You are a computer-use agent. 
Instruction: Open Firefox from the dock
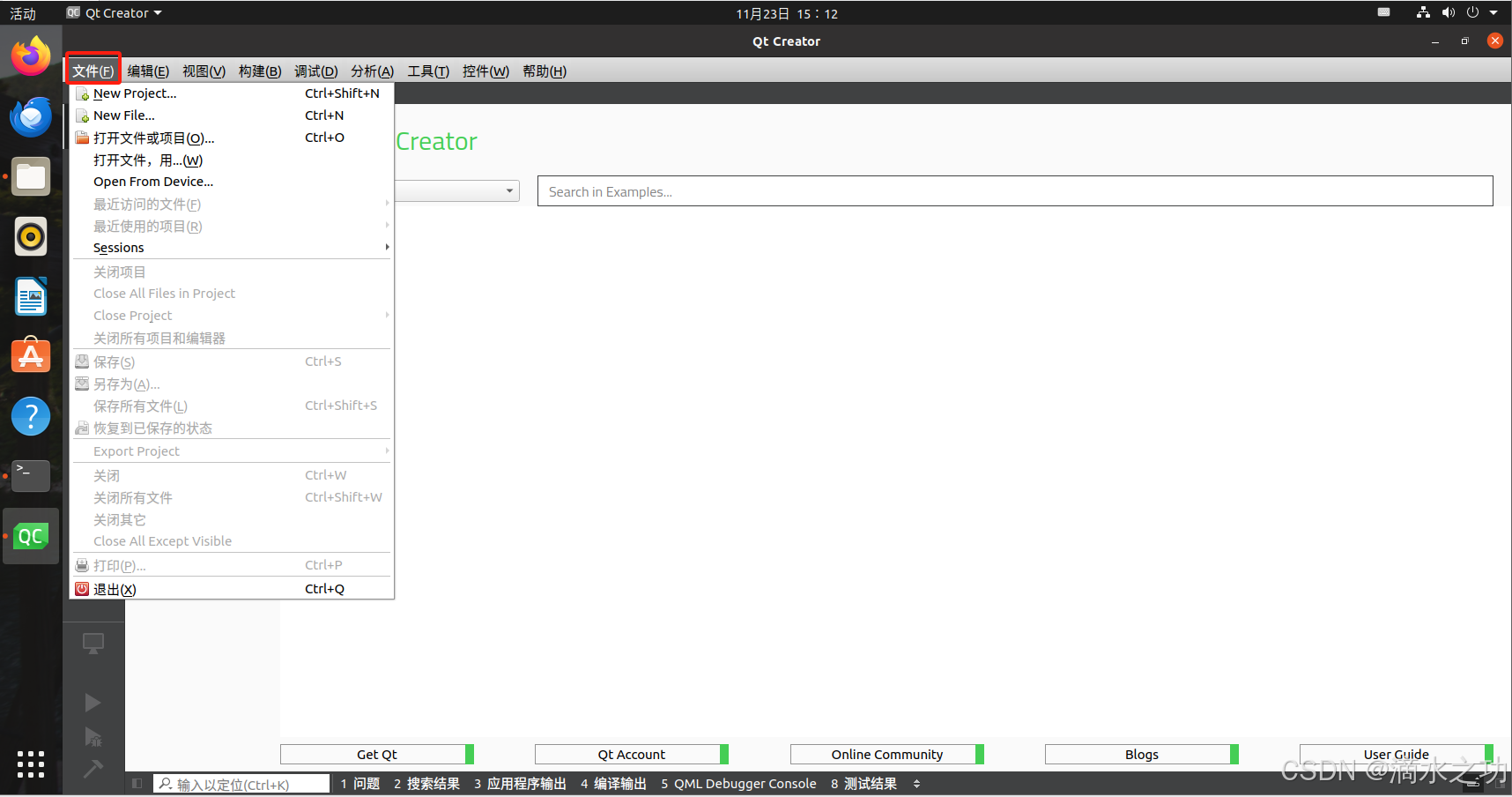pyautogui.click(x=31, y=56)
